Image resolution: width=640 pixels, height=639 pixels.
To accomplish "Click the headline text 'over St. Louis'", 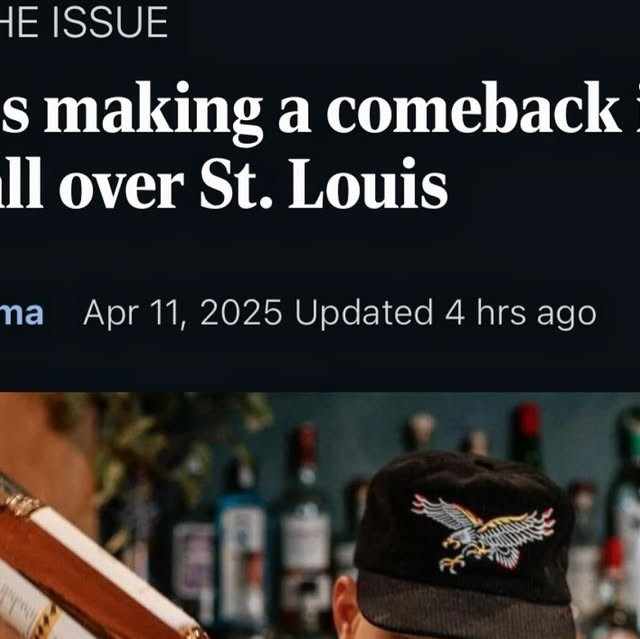I will pyautogui.click(x=253, y=184).
